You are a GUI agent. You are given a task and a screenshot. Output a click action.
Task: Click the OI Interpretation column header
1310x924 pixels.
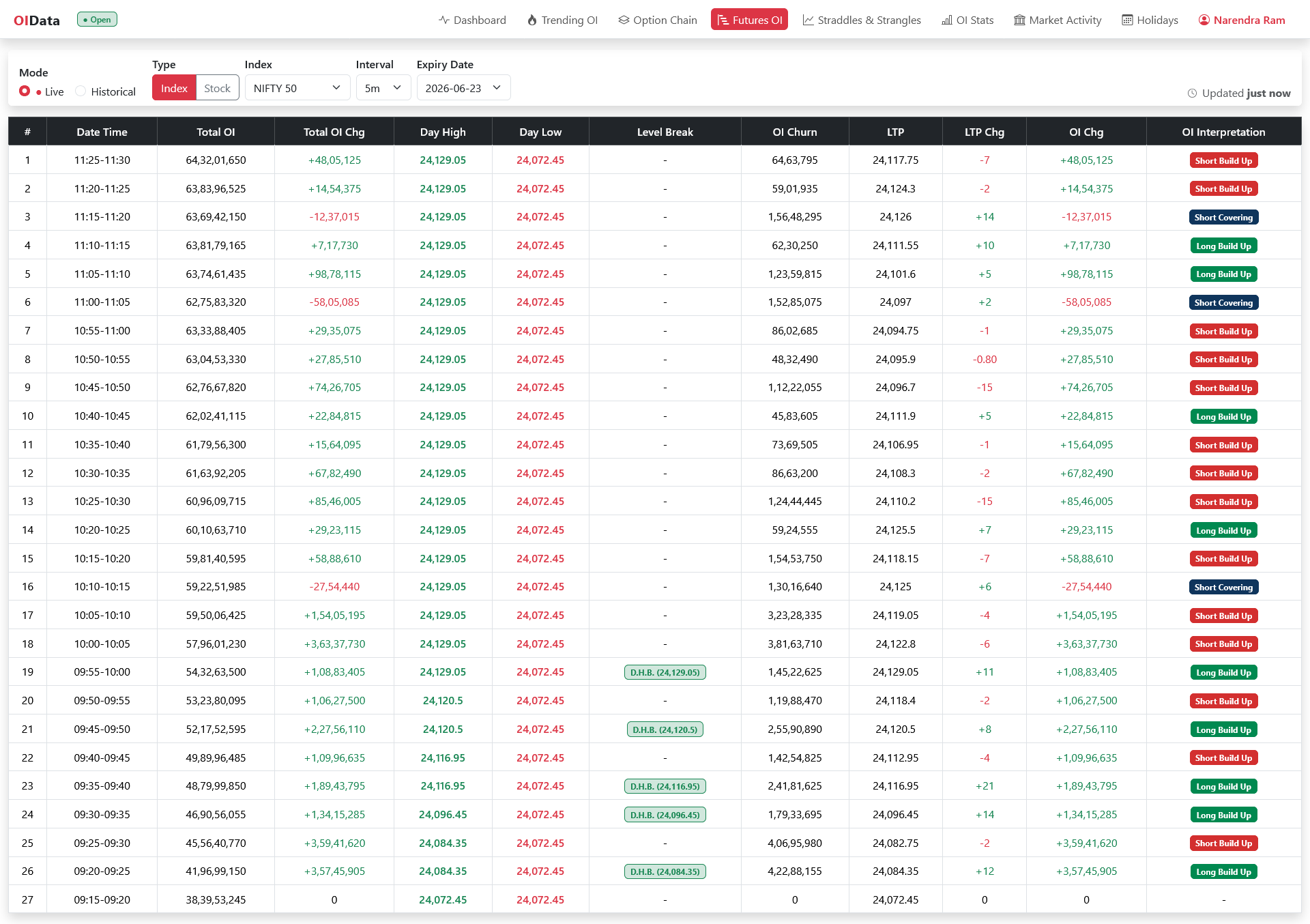(1224, 132)
